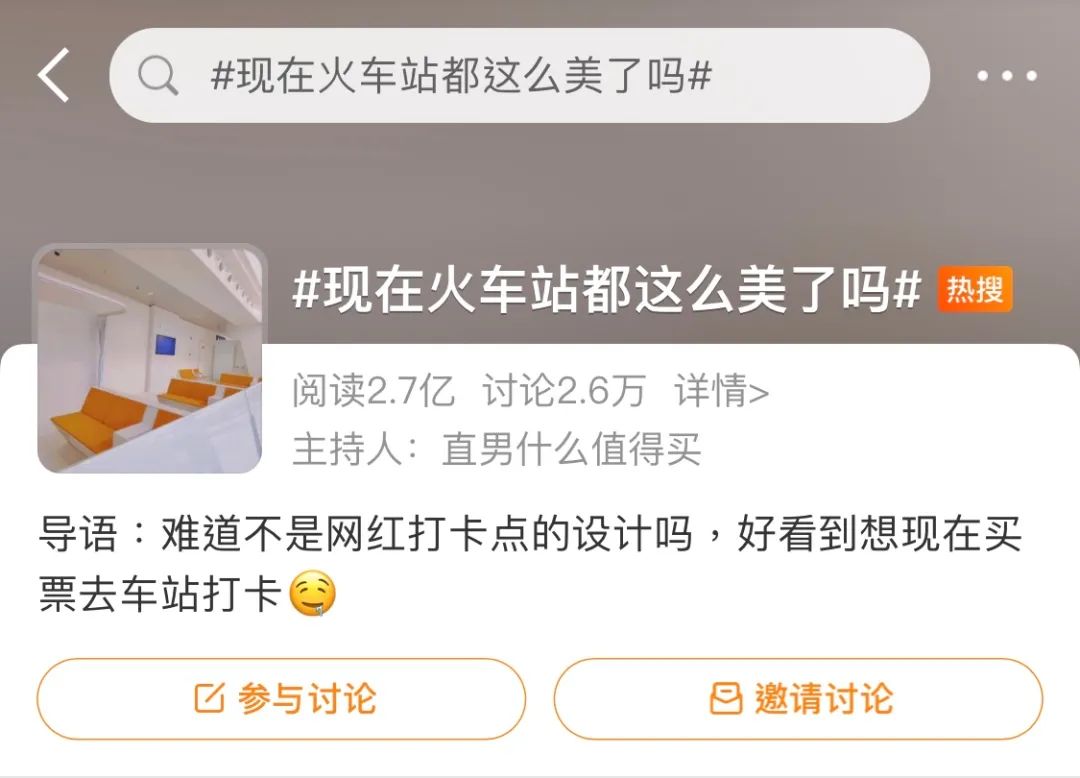Open the three-dot more options menu

coord(1006,76)
